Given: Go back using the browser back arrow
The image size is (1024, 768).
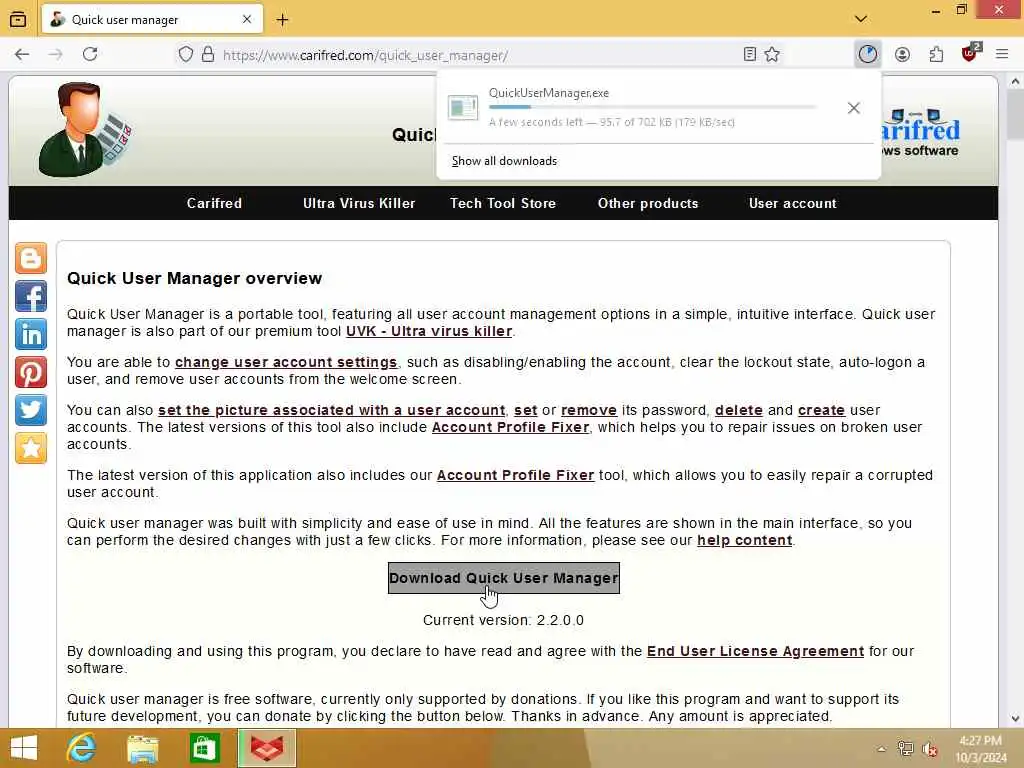Looking at the screenshot, I should (x=22, y=55).
